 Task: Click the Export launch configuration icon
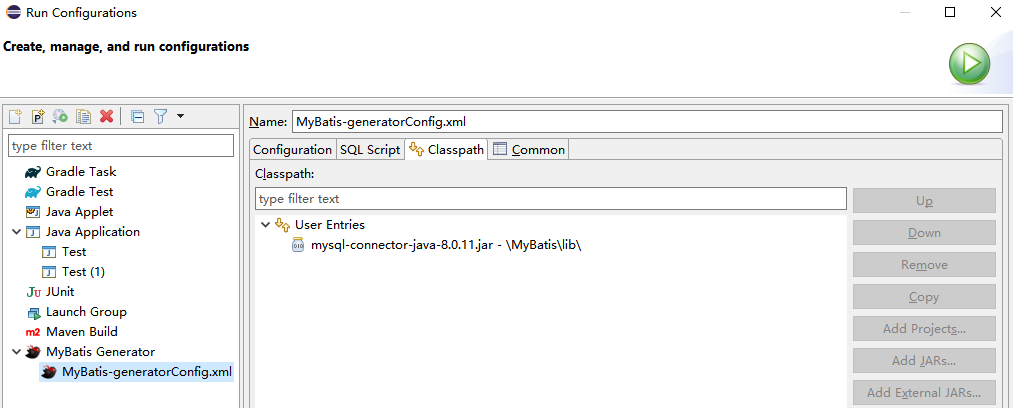point(60,116)
